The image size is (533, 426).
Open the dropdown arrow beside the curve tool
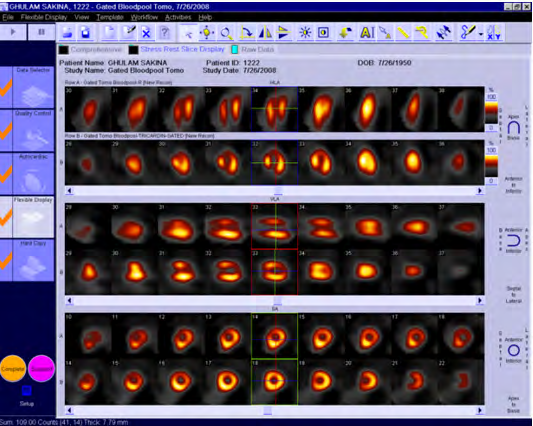point(481,34)
